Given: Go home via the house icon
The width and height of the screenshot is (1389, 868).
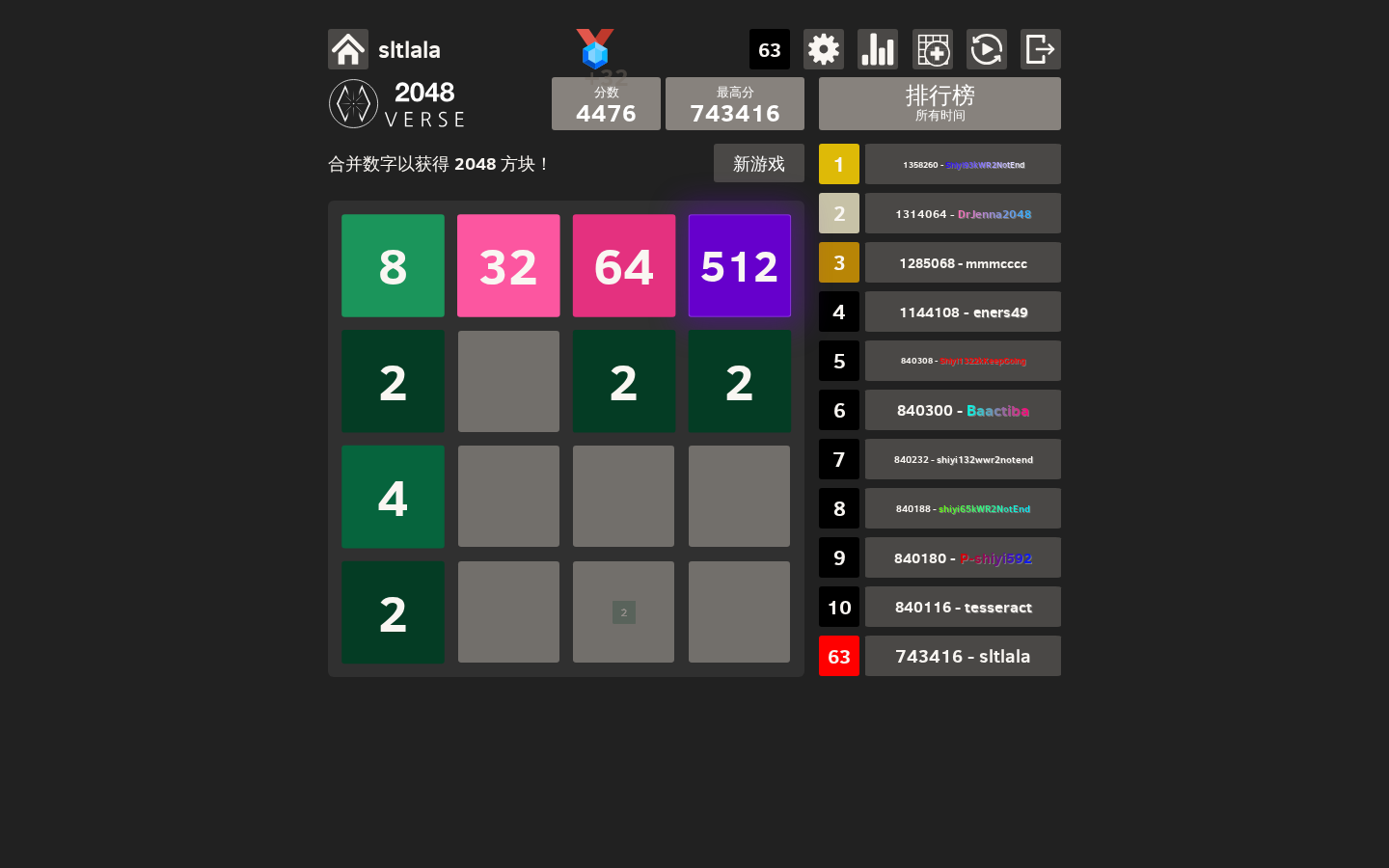Looking at the screenshot, I should [x=348, y=49].
